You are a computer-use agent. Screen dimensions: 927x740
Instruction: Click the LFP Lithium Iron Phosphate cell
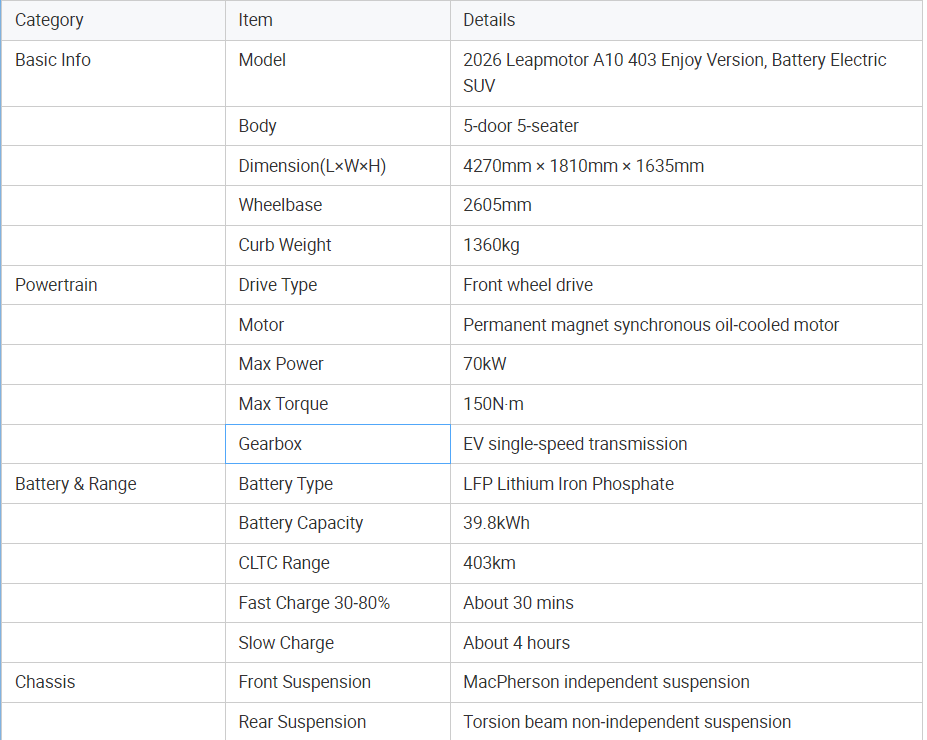click(686, 483)
